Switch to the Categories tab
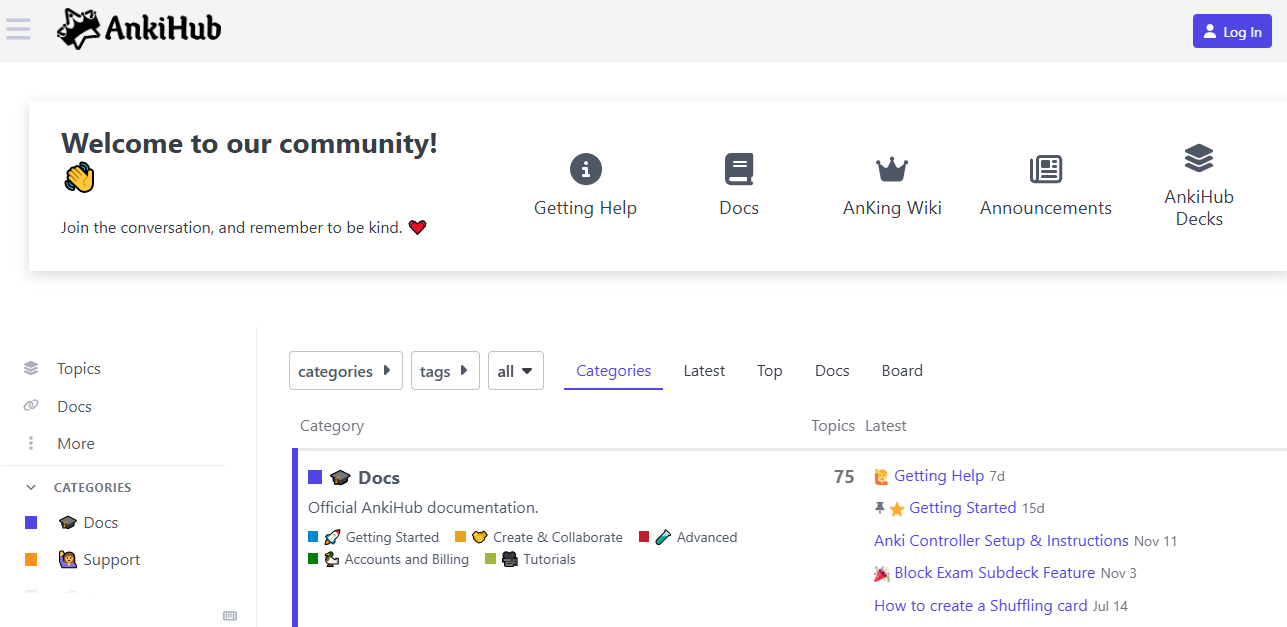 tap(613, 371)
